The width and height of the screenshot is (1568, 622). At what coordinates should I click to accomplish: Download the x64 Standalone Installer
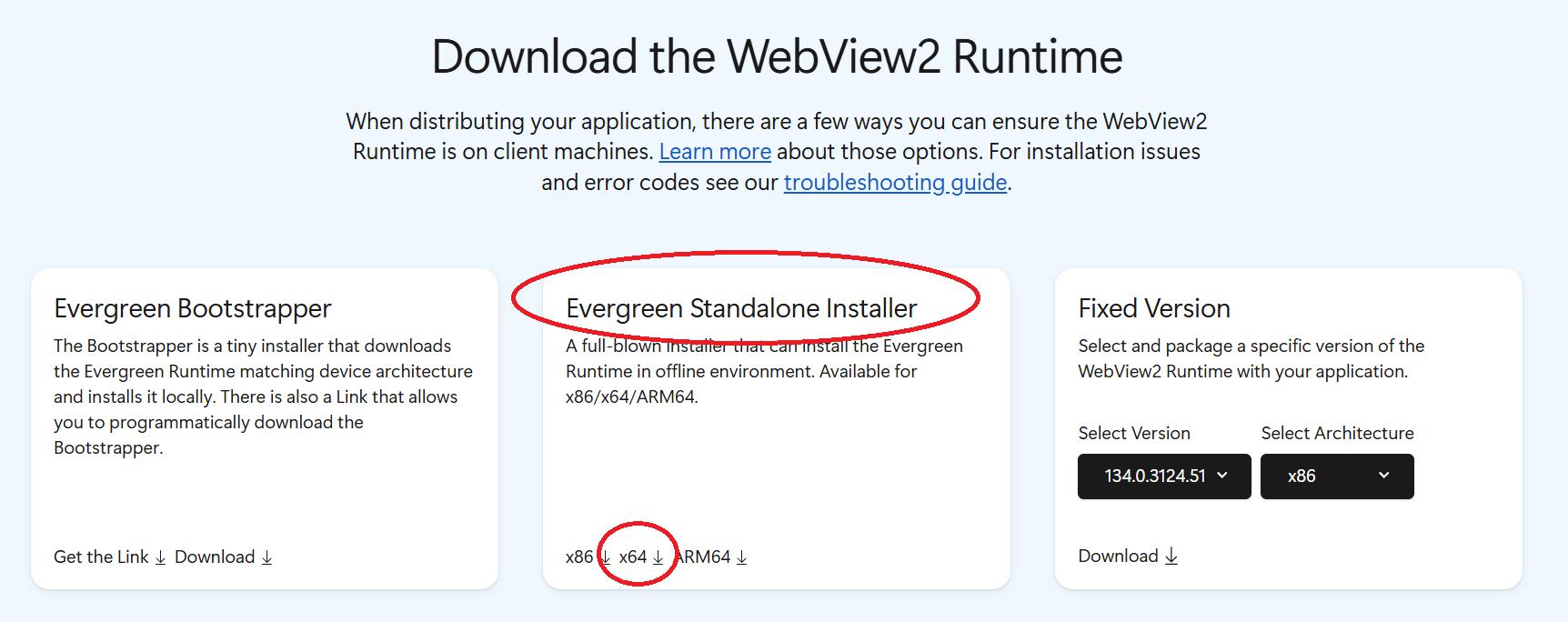tap(633, 557)
